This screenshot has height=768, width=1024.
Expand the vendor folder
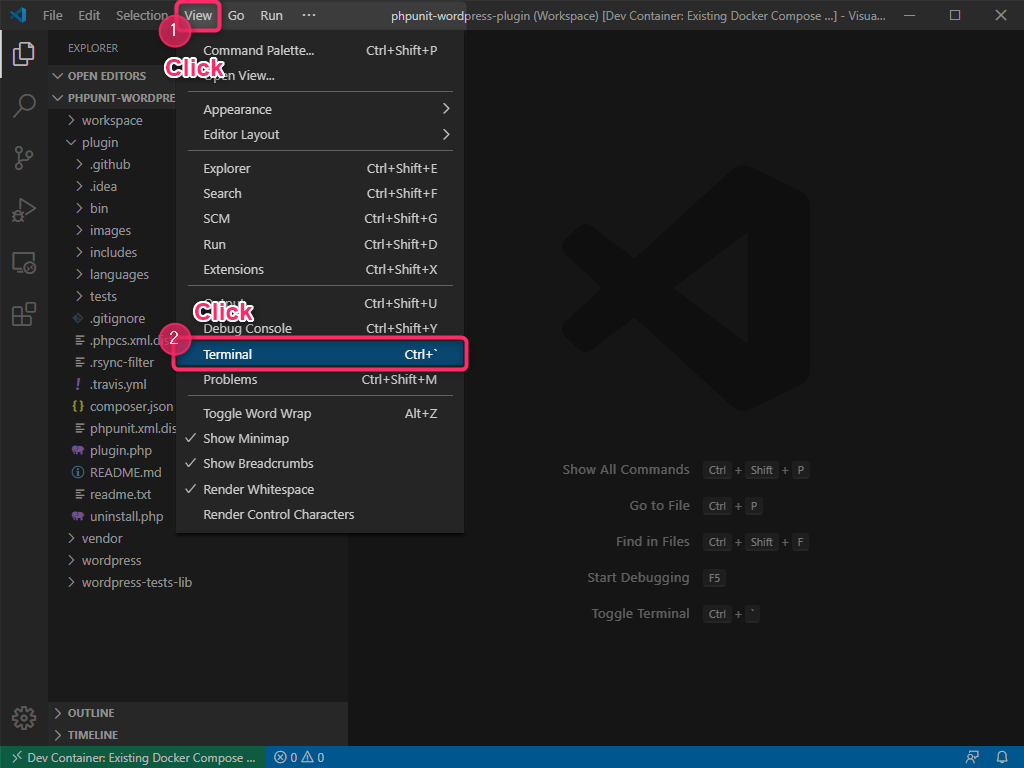tap(102, 538)
